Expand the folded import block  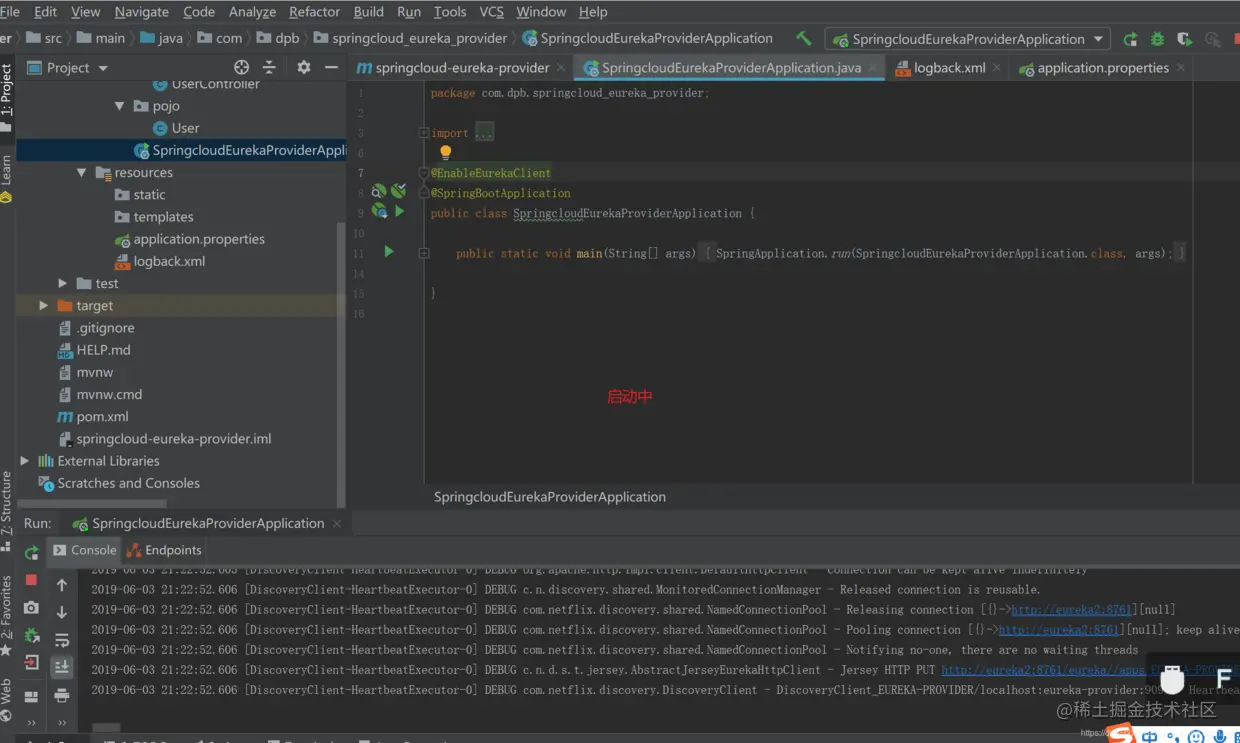pyautogui.click(x=424, y=133)
